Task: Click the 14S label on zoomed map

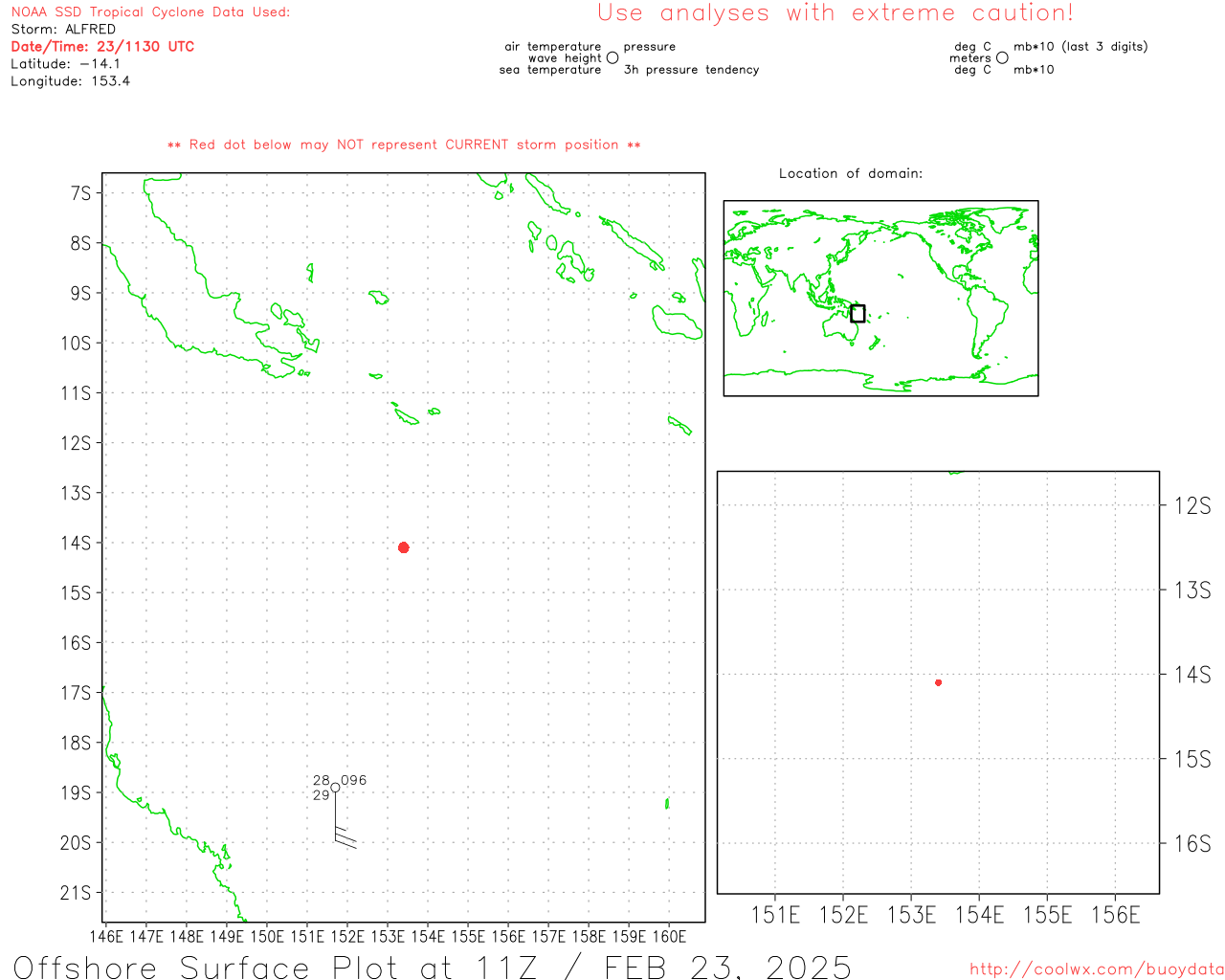Action: [x=1192, y=675]
